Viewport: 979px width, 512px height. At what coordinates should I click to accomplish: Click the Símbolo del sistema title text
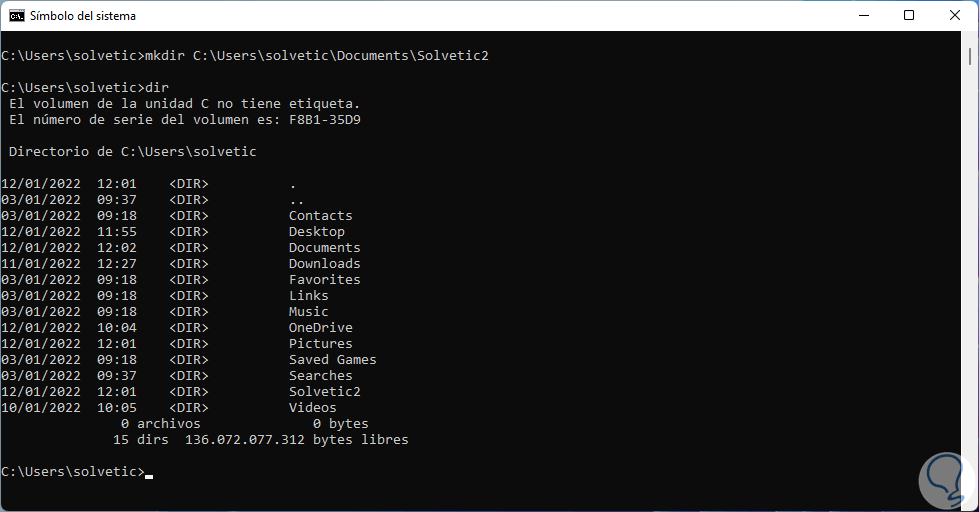(83, 16)
